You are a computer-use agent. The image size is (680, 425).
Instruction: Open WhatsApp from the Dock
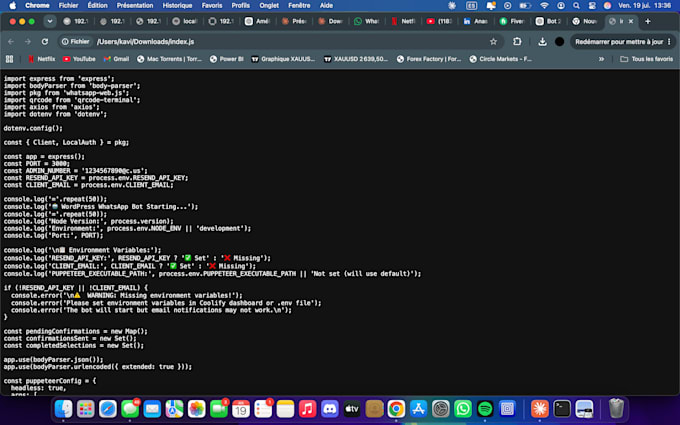point(463,409)
